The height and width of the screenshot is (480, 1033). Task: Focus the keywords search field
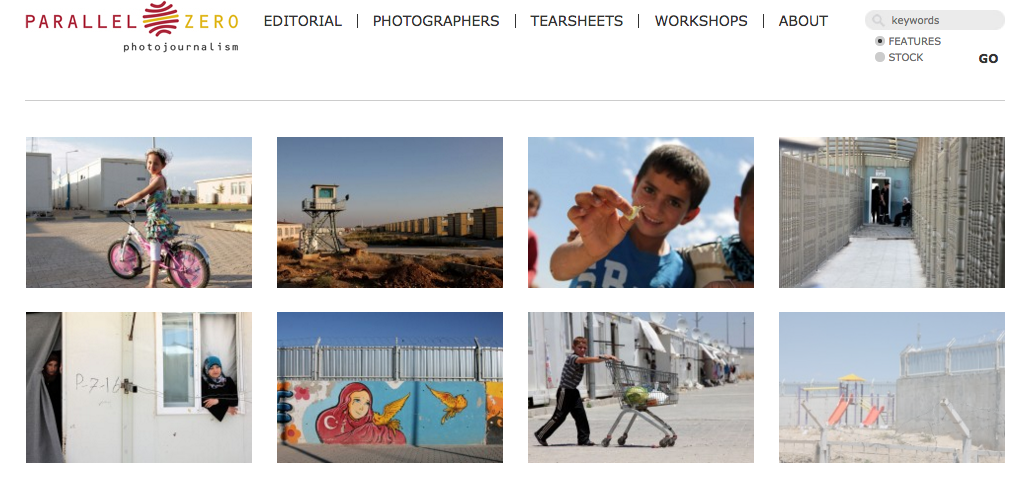(x=935, y=20)
